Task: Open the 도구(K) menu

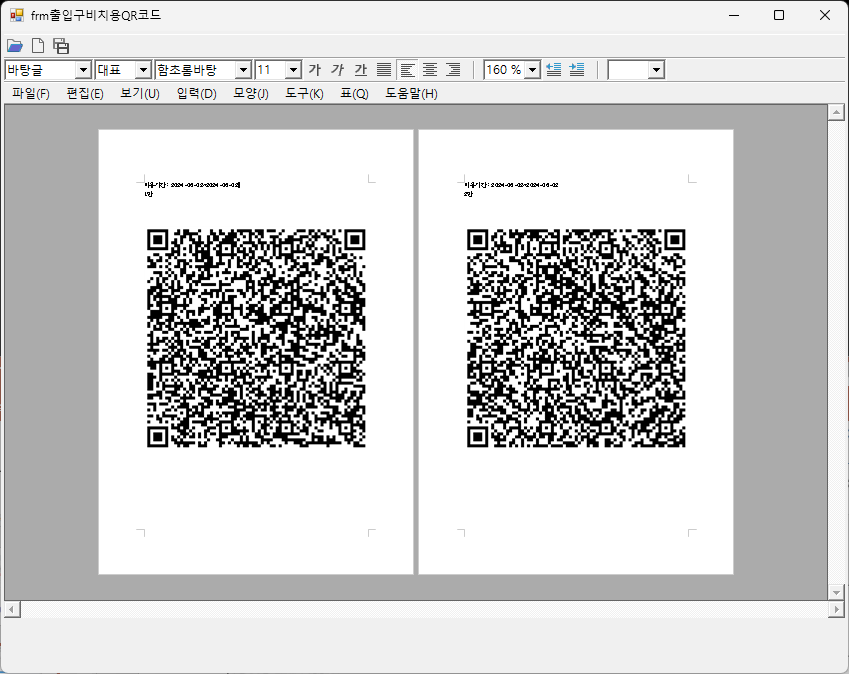Action: 304,94
